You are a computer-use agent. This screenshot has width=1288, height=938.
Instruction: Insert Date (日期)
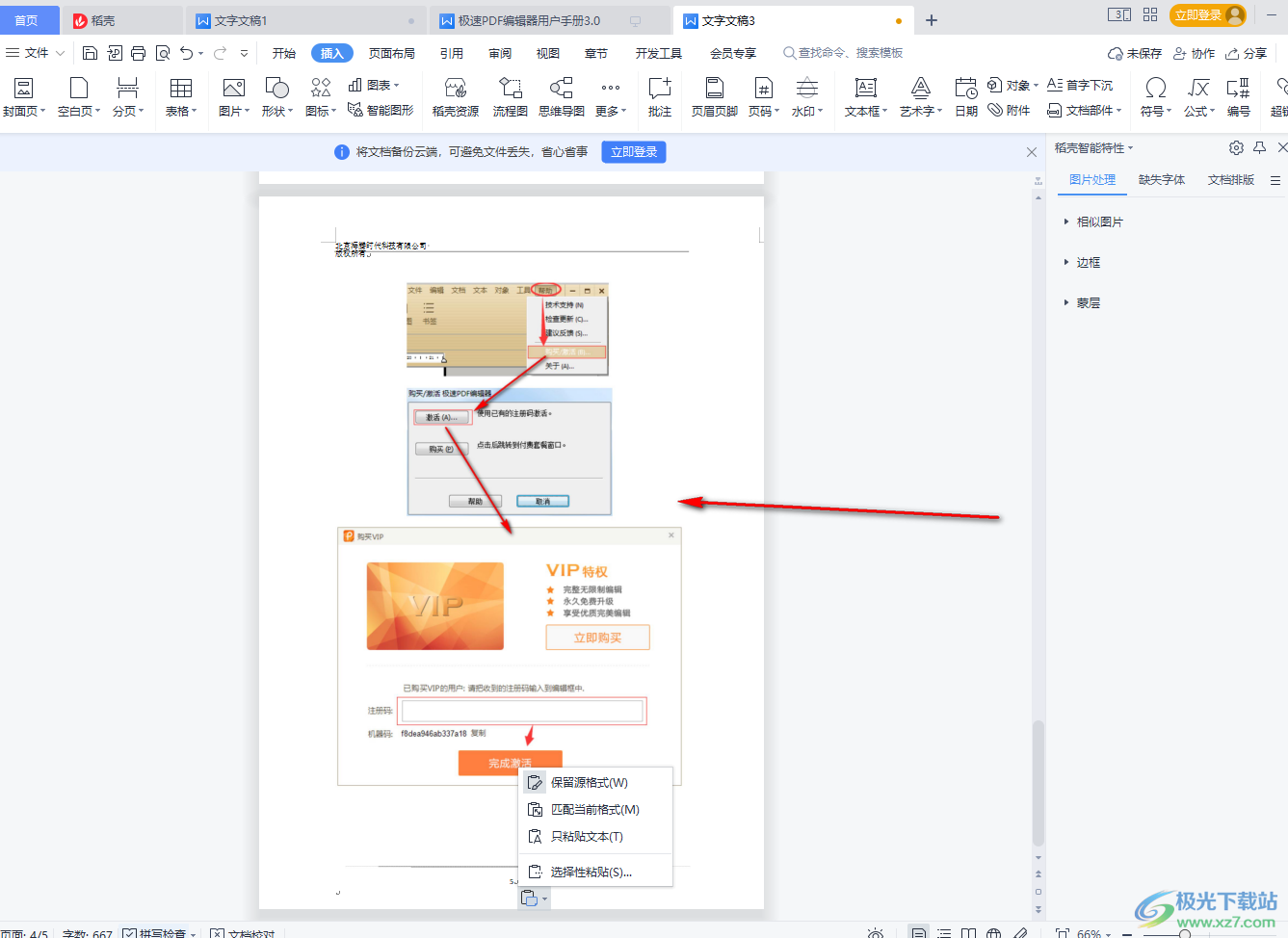click(x=966, y=97)
